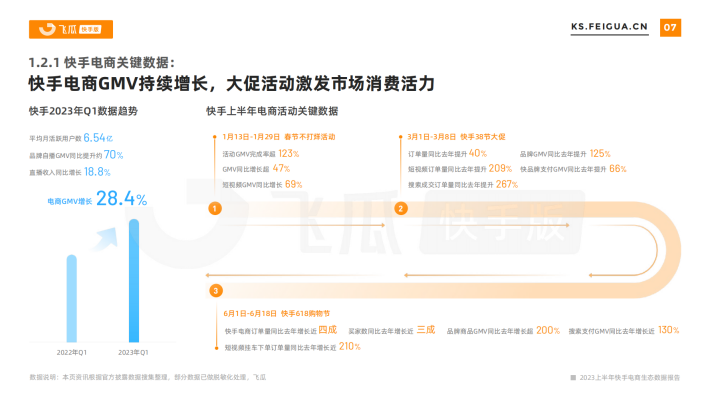Screen dimensions: 710x399
Task: Select orange timeline marker number 2
Action: [x=401, y=208]
